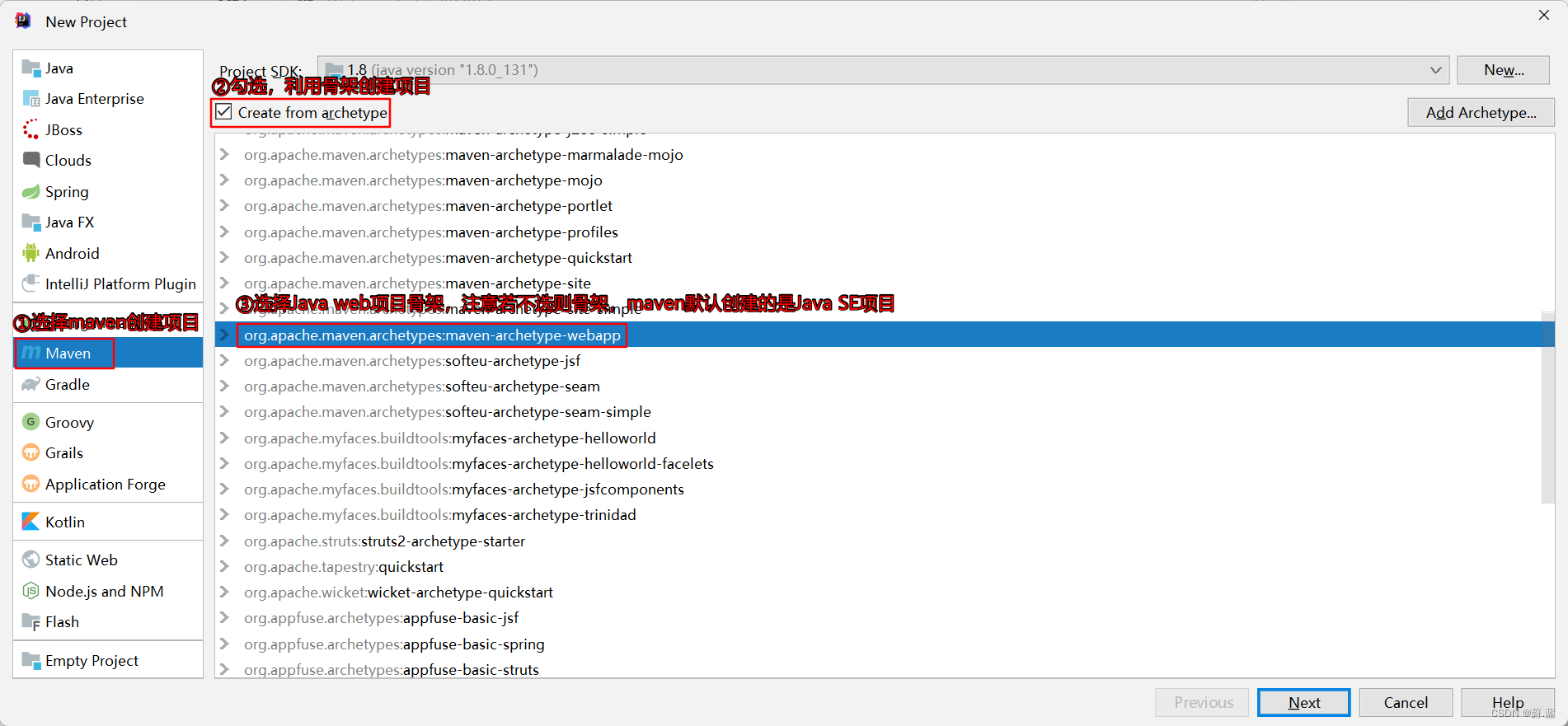This screenshot has height=726, width=1568.
Task: Click the IntelliJ IDEA logo in title bar
Action: (x=23, y=21)
